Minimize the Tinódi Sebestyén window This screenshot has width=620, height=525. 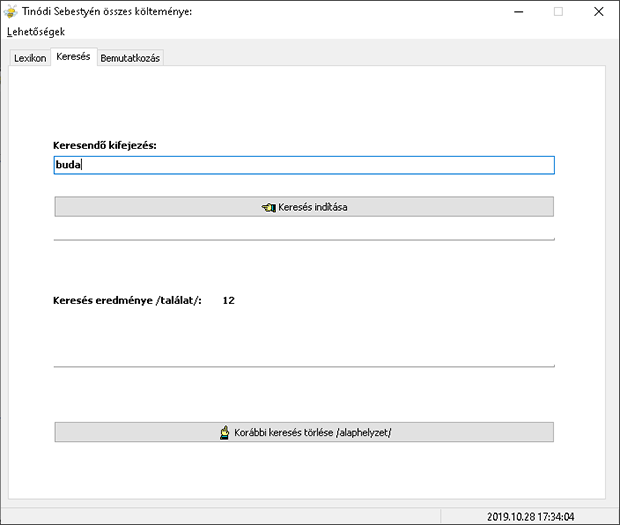click(519, 12)
